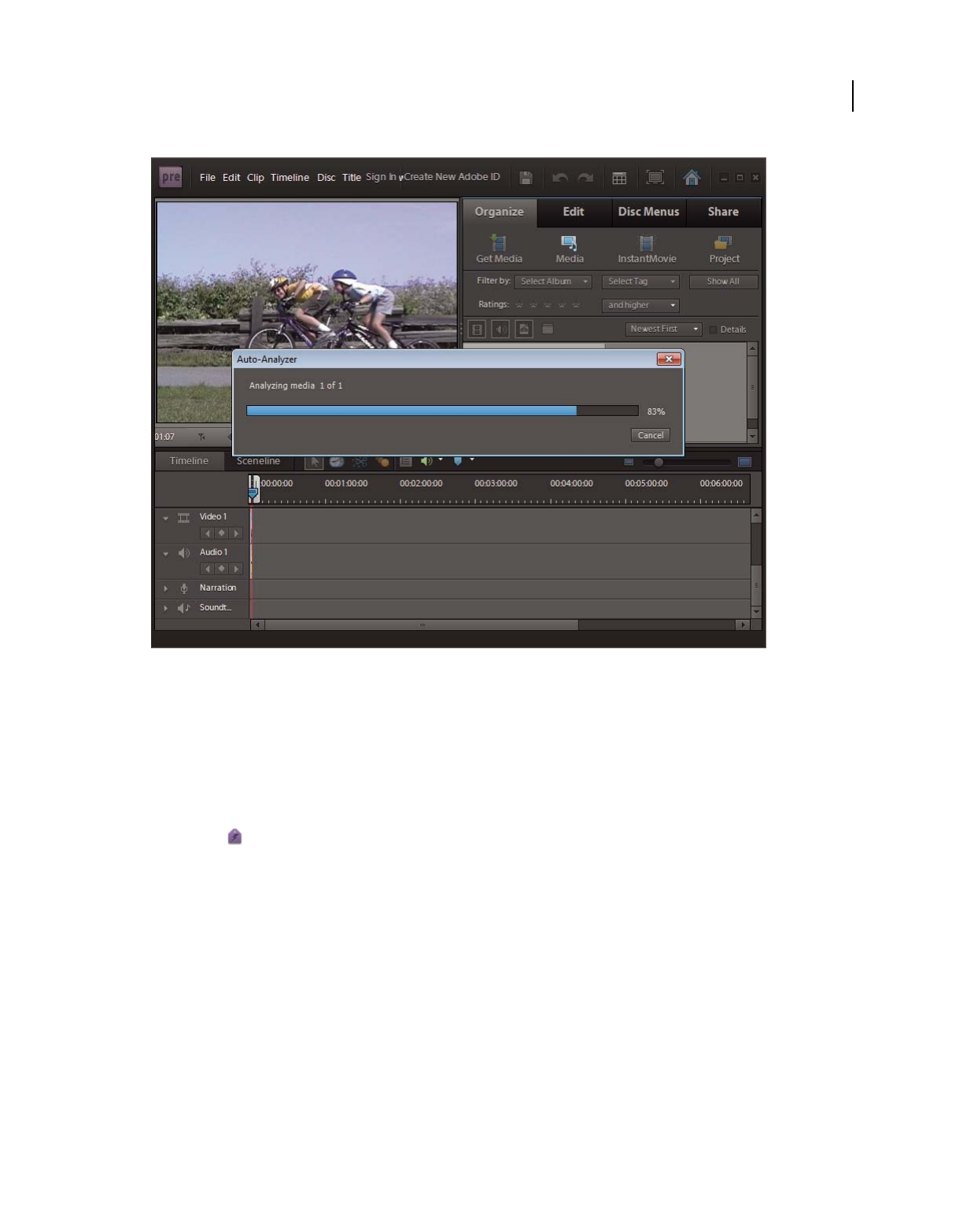963x1232 pixels.
Task: Click the zoom out timeline icon
Action: click(629, 462)
